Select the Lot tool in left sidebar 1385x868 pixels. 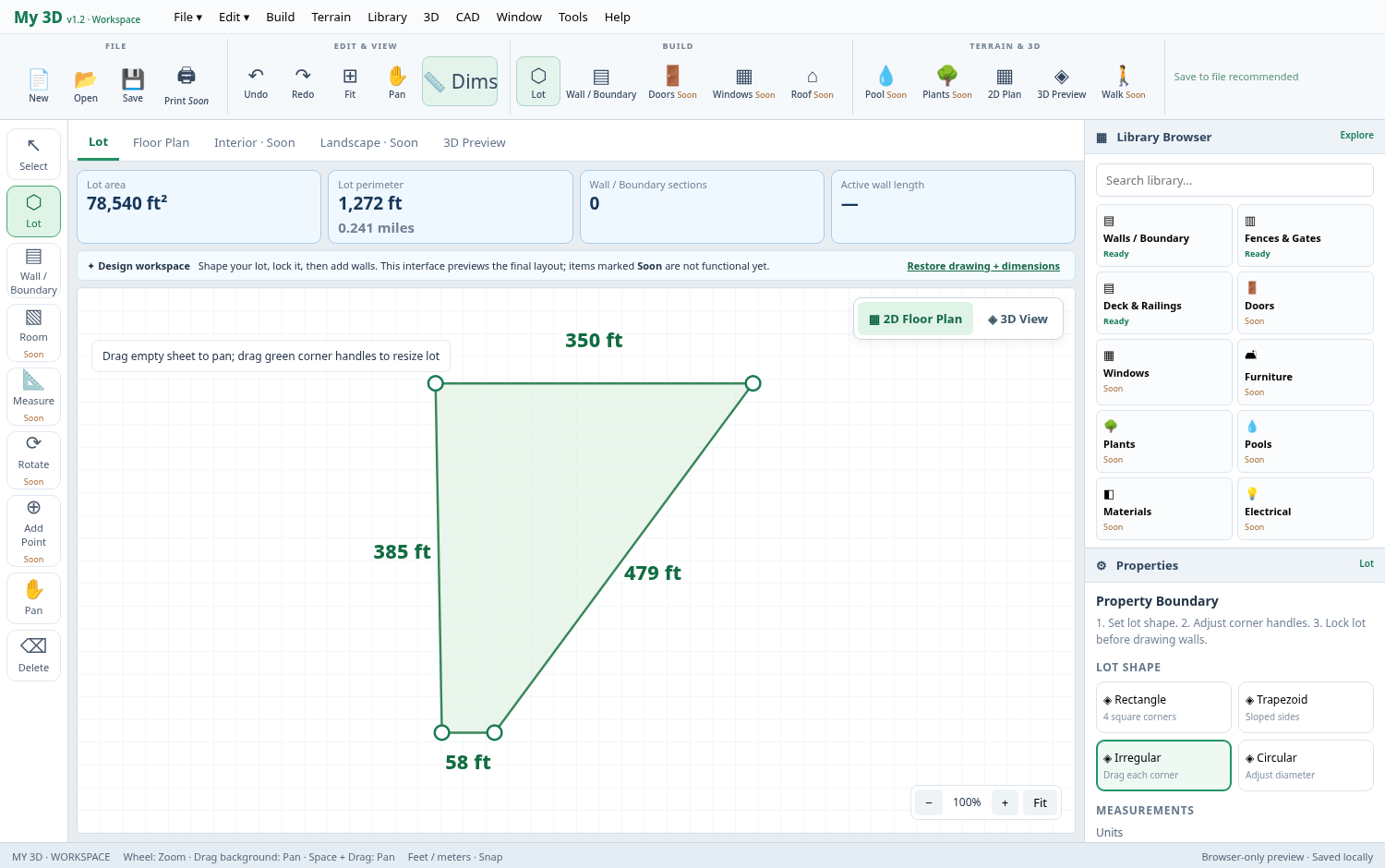(33, 211)
